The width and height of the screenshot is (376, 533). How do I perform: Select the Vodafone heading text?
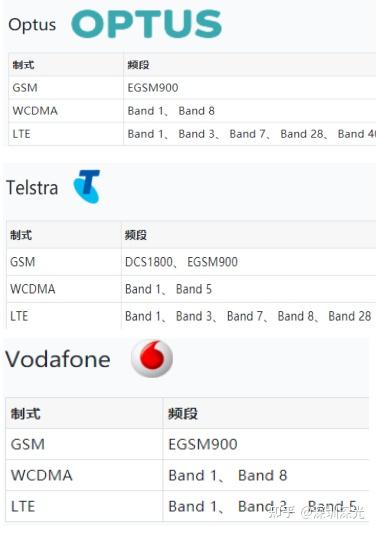58,359
